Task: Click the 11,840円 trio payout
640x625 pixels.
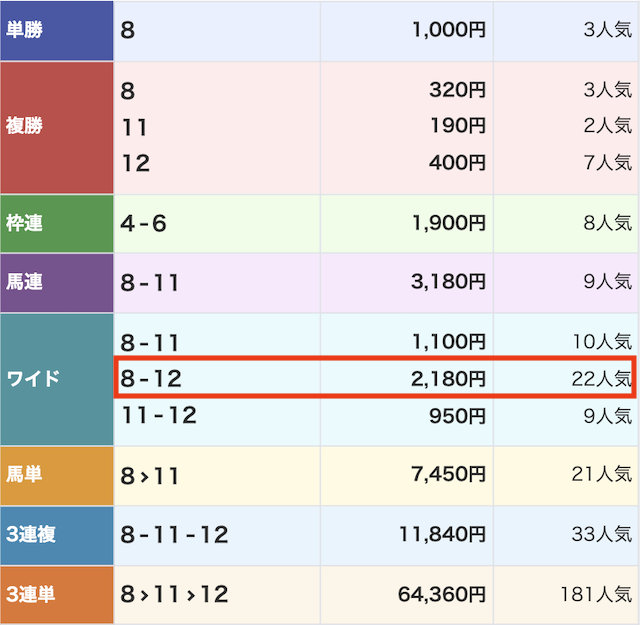Action: tap(443, 535)
